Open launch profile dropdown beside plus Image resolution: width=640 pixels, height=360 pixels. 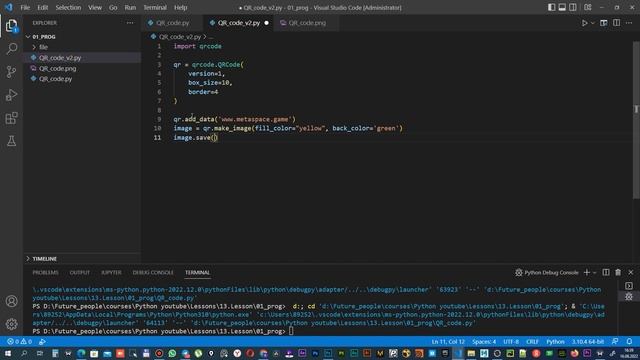[594, 273]
